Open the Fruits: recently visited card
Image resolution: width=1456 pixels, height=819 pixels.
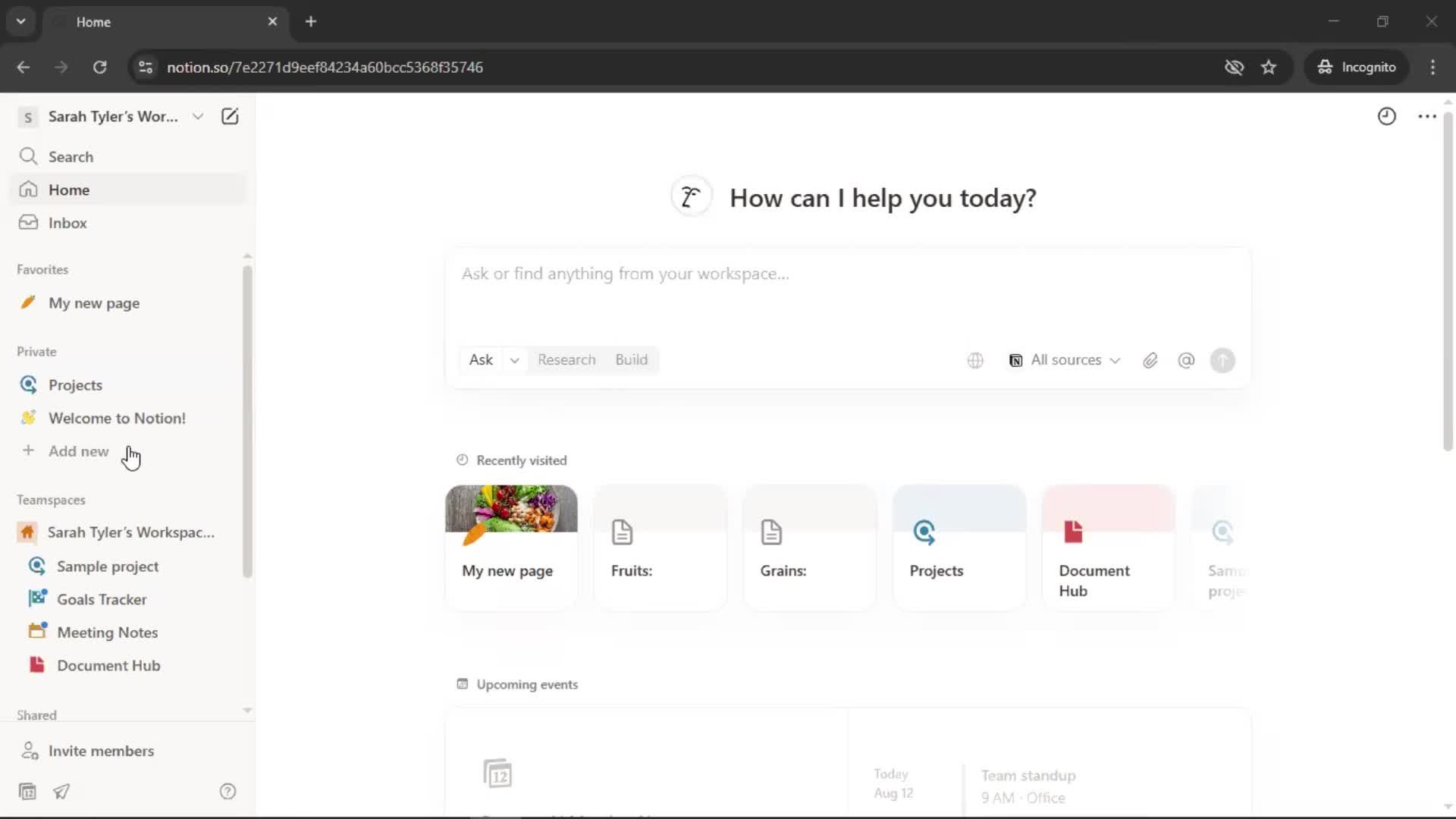[661, 548]
